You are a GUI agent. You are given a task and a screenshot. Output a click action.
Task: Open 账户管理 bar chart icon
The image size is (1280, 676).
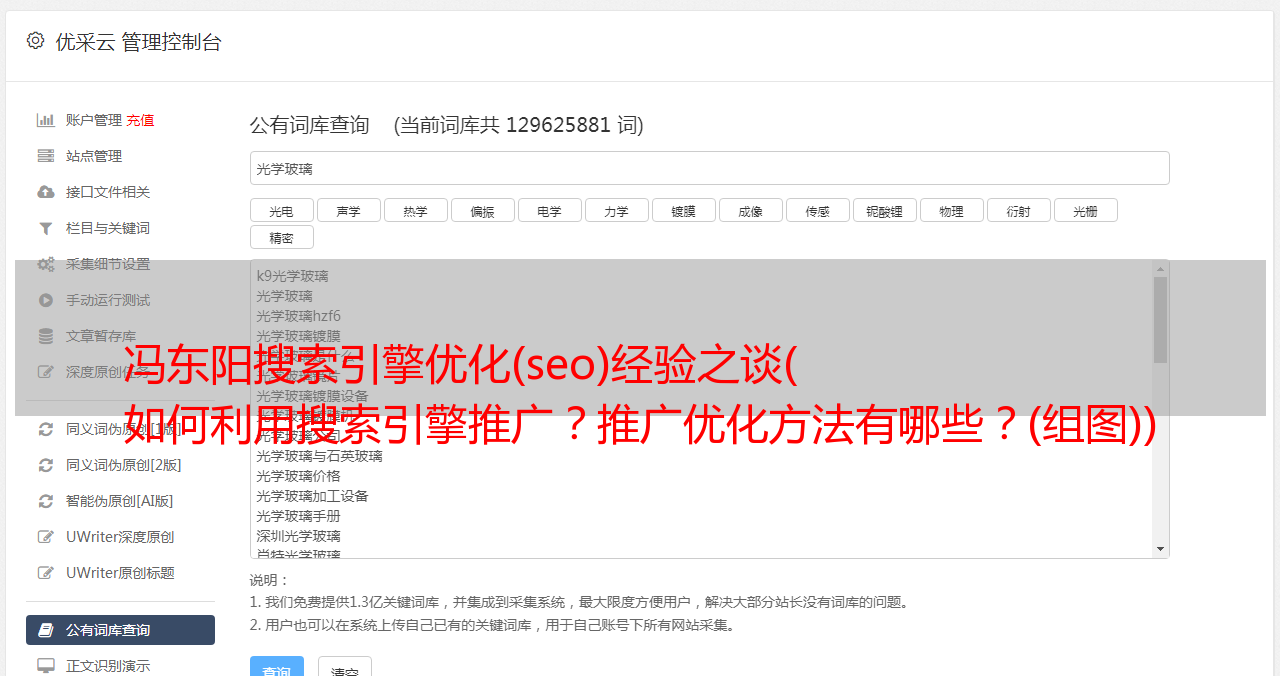[46, 120]
